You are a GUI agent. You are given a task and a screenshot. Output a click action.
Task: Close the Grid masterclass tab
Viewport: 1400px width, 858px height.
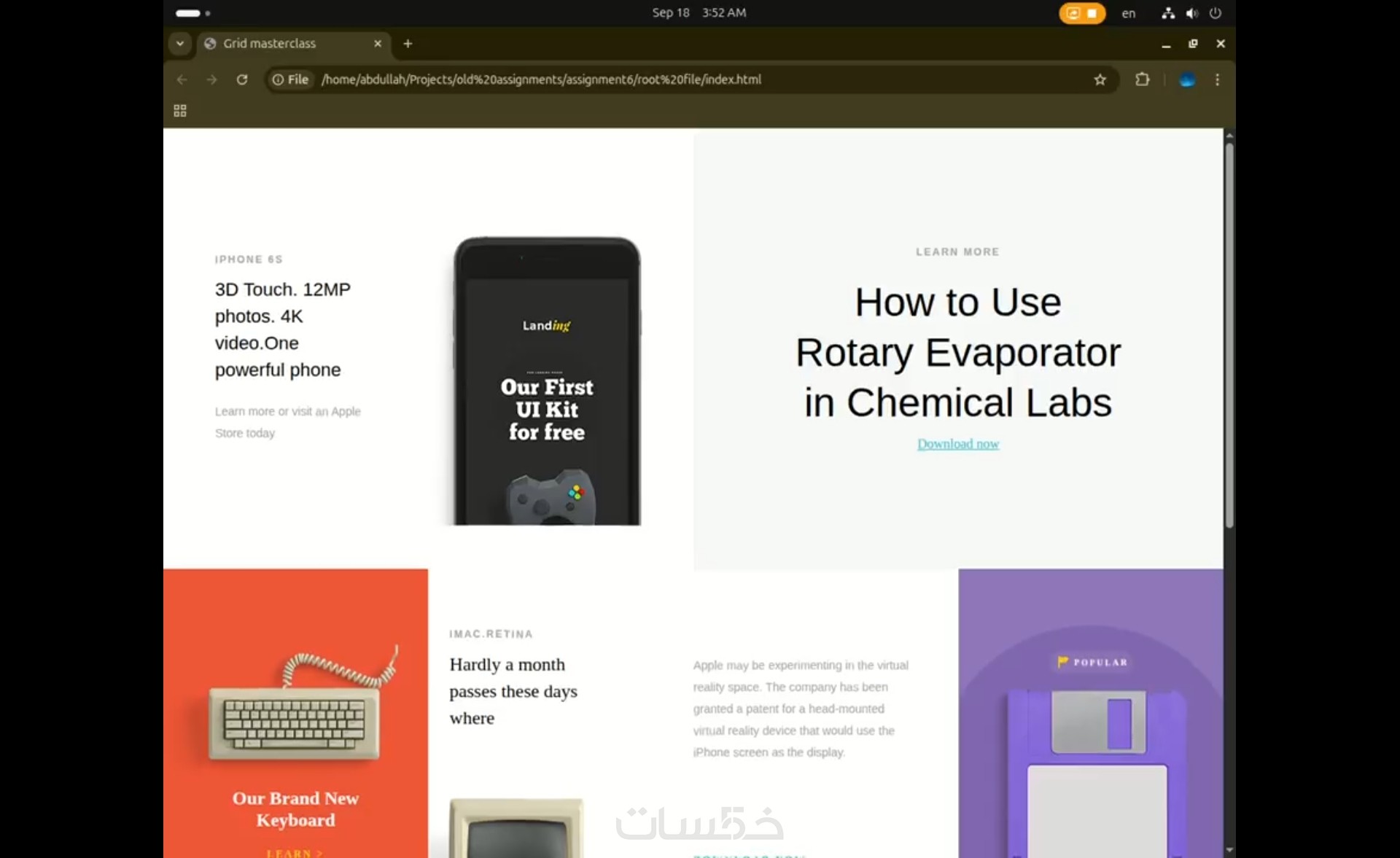[x=378, y=44]
